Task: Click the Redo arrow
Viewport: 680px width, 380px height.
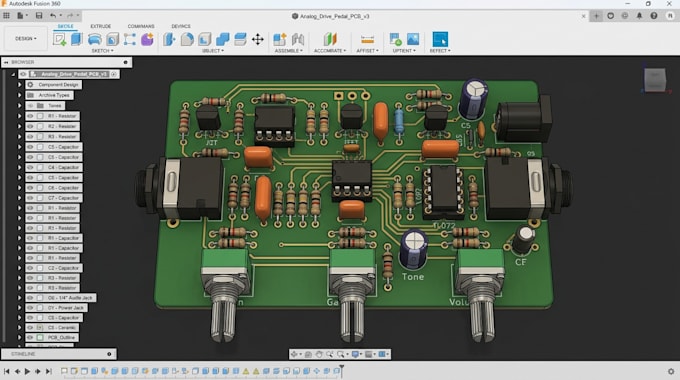Action: [70, 16]
